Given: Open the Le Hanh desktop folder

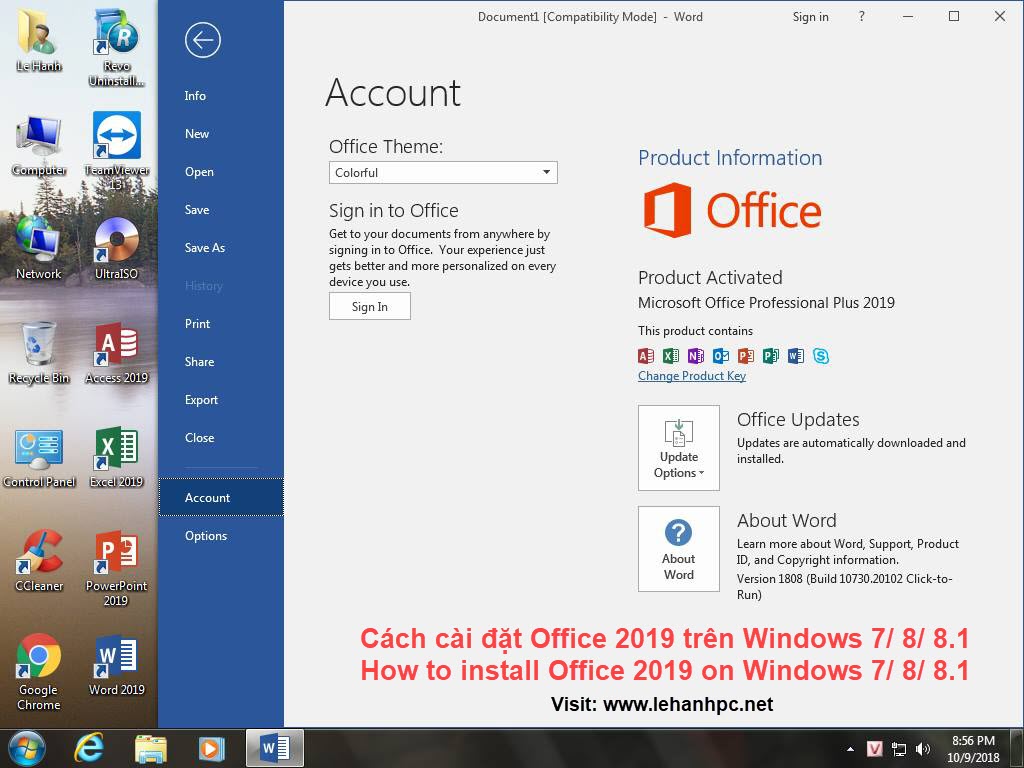Looking at the screenshot, I should [x=39, y=39].
